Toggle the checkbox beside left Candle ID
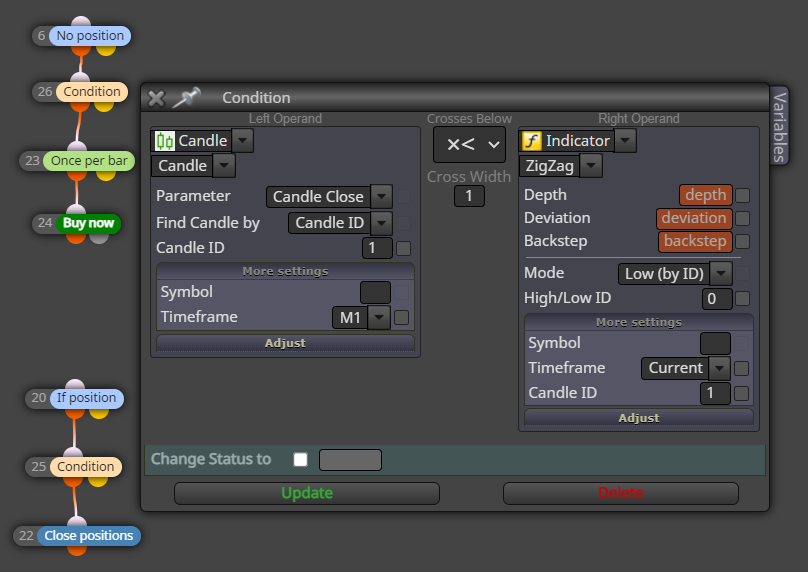Screen dimensions: 808x572 point(403,248)
